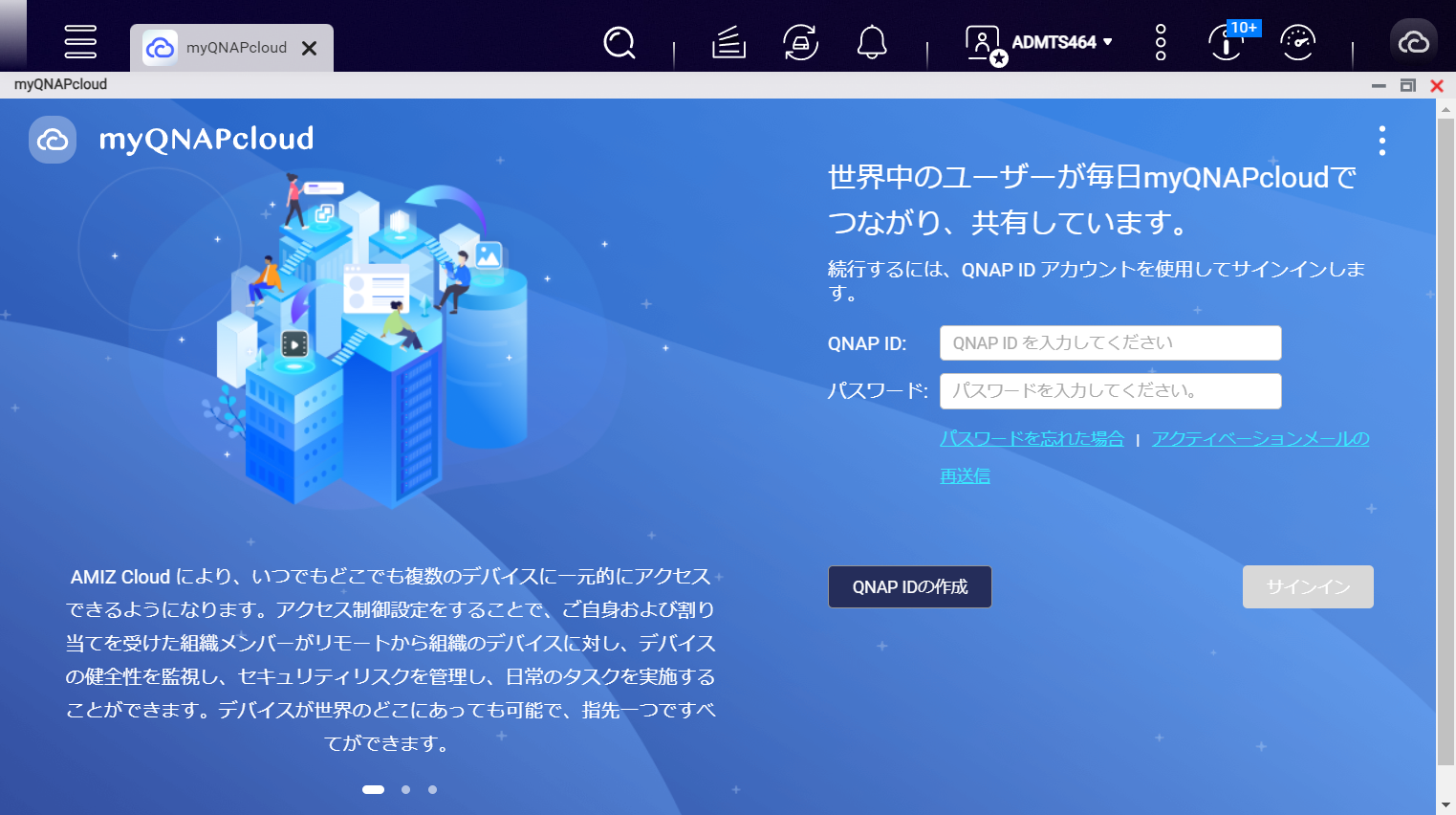The height and width of the screenshot is (815, 1456).
Task: Close the myQNAPcloud window with the red X
Action: [x=1436, y=86]
